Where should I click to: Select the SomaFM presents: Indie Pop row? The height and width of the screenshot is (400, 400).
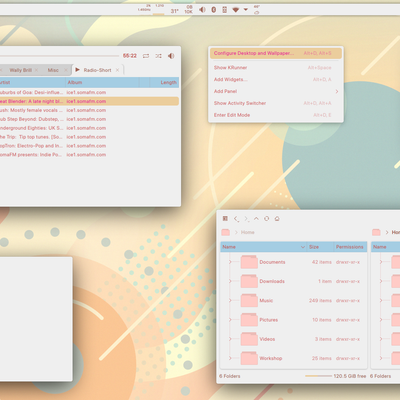click(x=89, y=155)
